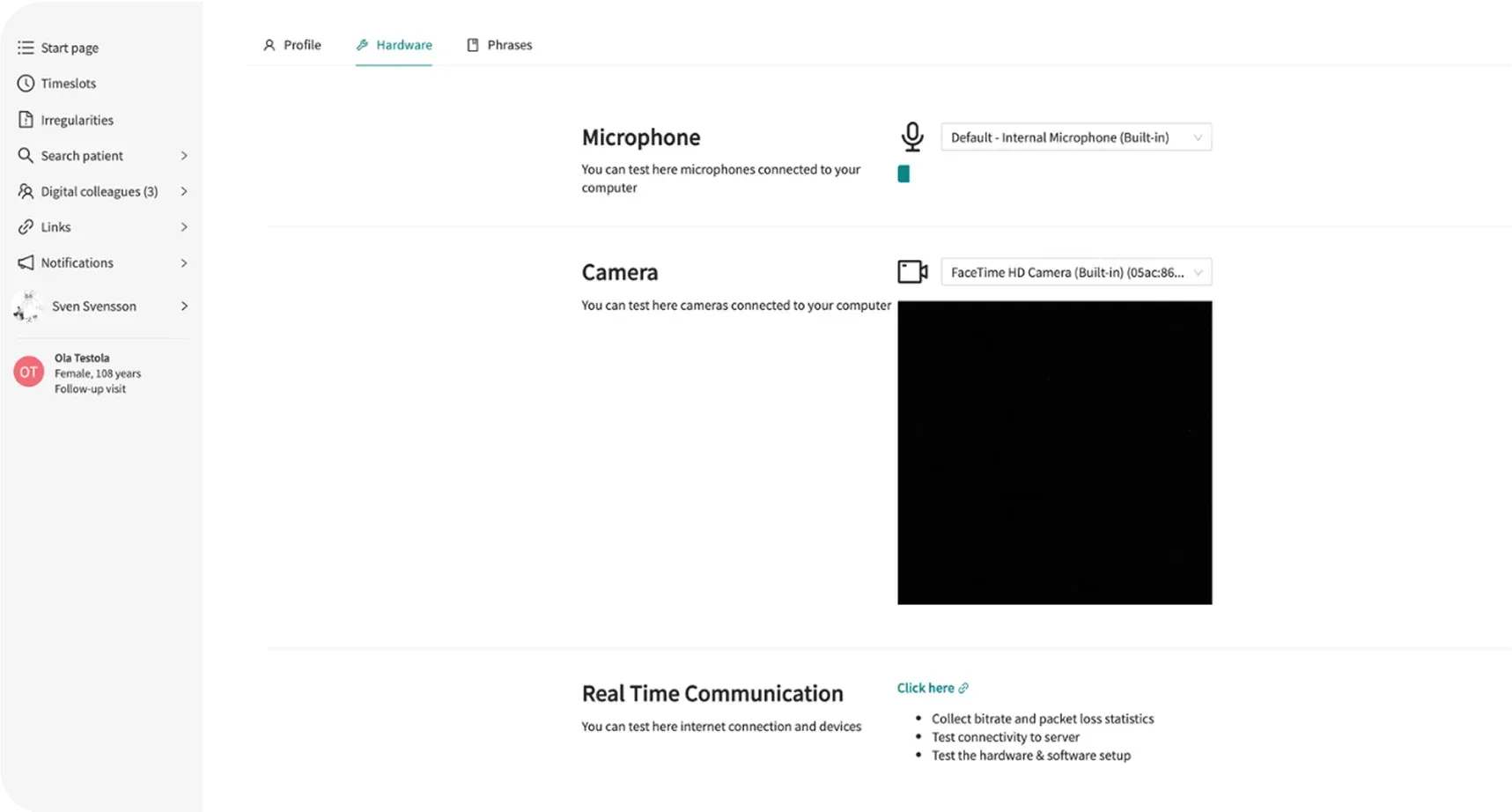
Task: Expand the Digital colleagues chevron
Action: pyautogui.click(x=184, y=191)
